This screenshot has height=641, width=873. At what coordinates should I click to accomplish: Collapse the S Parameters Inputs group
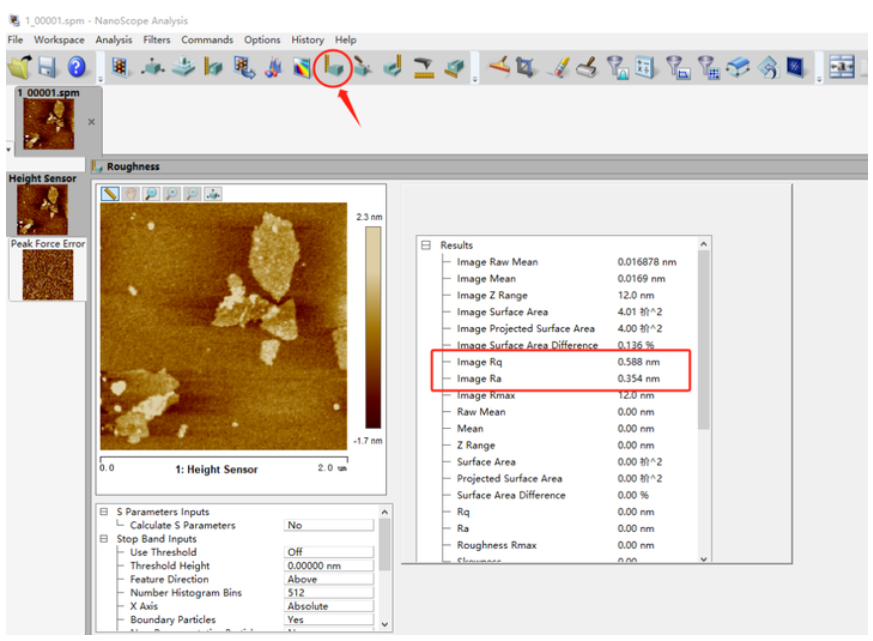[x=106, y=512]
